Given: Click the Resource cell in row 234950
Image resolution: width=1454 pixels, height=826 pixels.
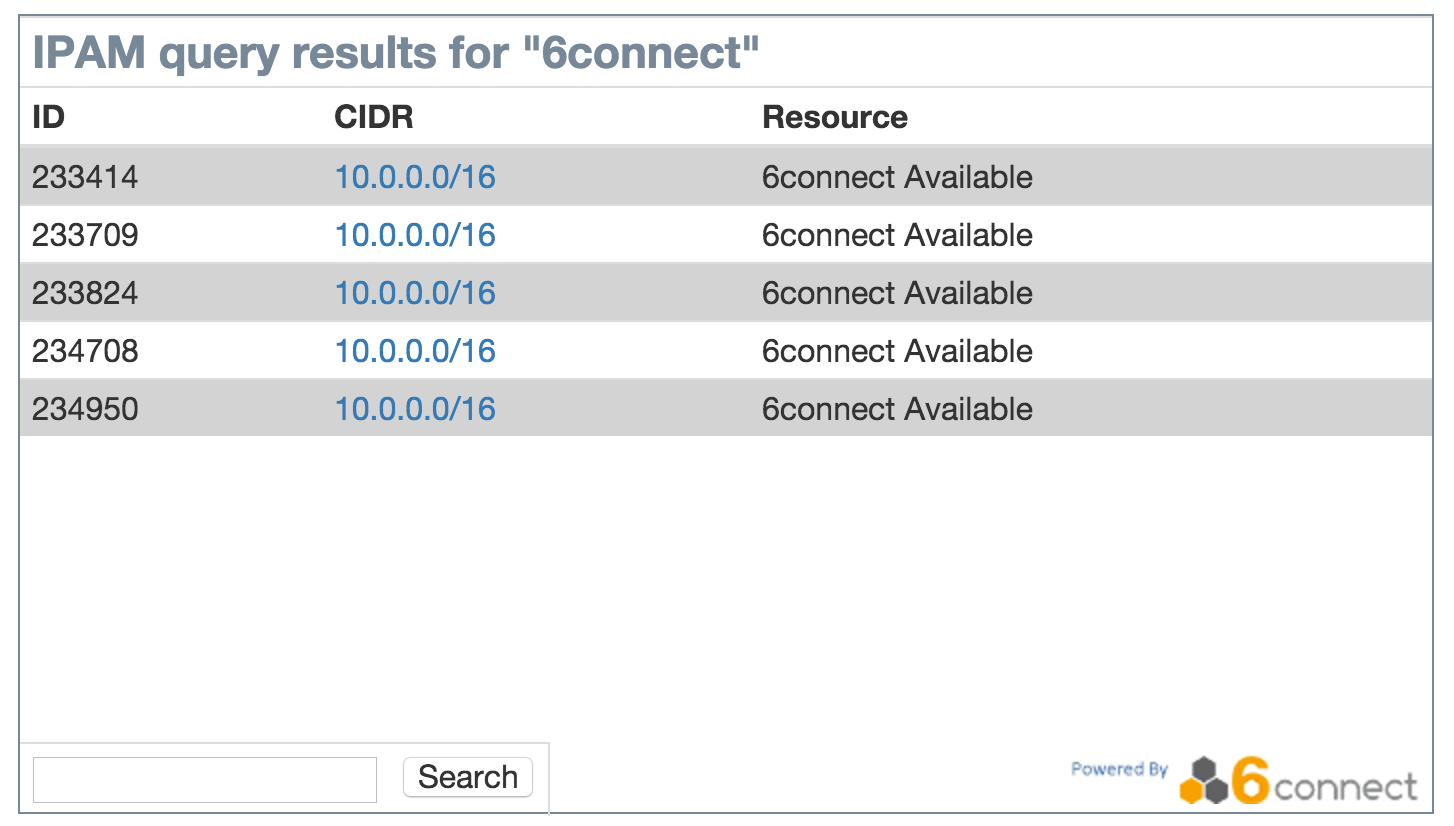Looking at the screenshot, I should coord(897,409).
